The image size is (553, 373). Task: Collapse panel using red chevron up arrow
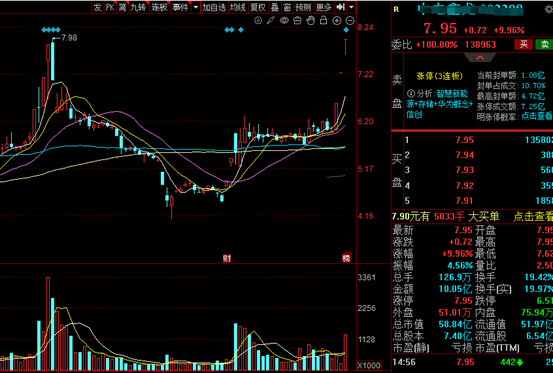click(480, 57)
